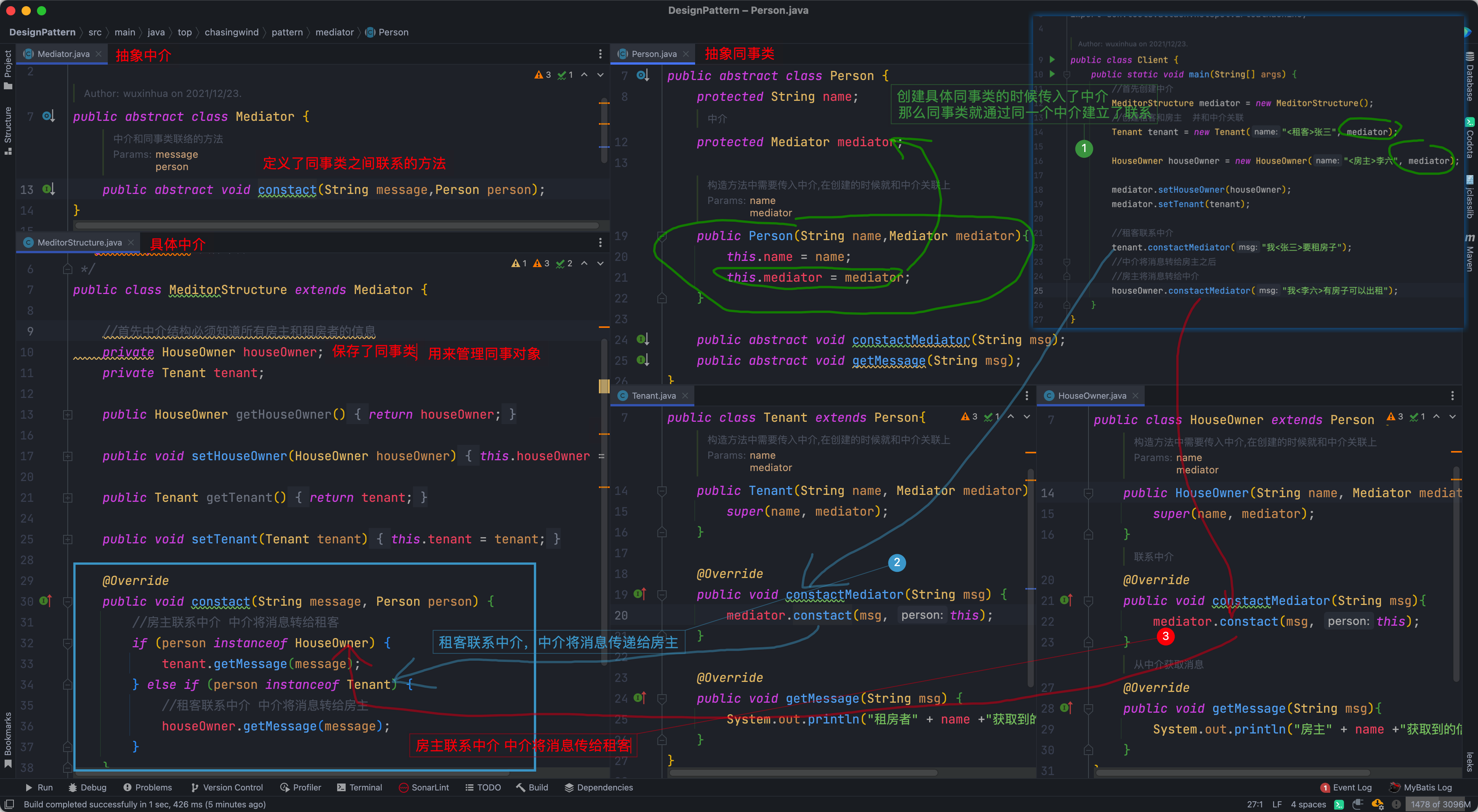Collapse the Person constructor at line 19

[662, 236]
